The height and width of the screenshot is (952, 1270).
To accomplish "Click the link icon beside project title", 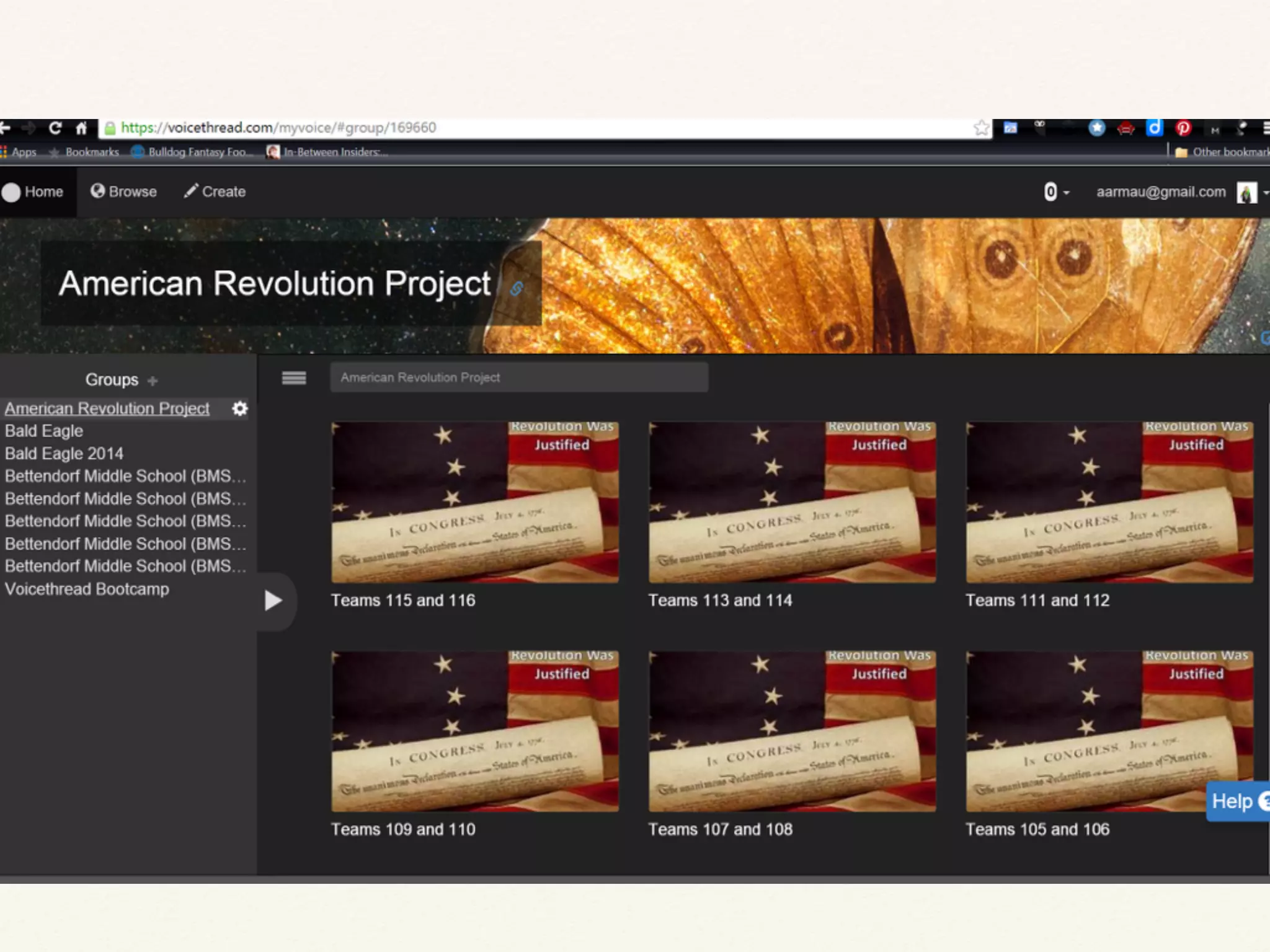I will coord(517,288).
